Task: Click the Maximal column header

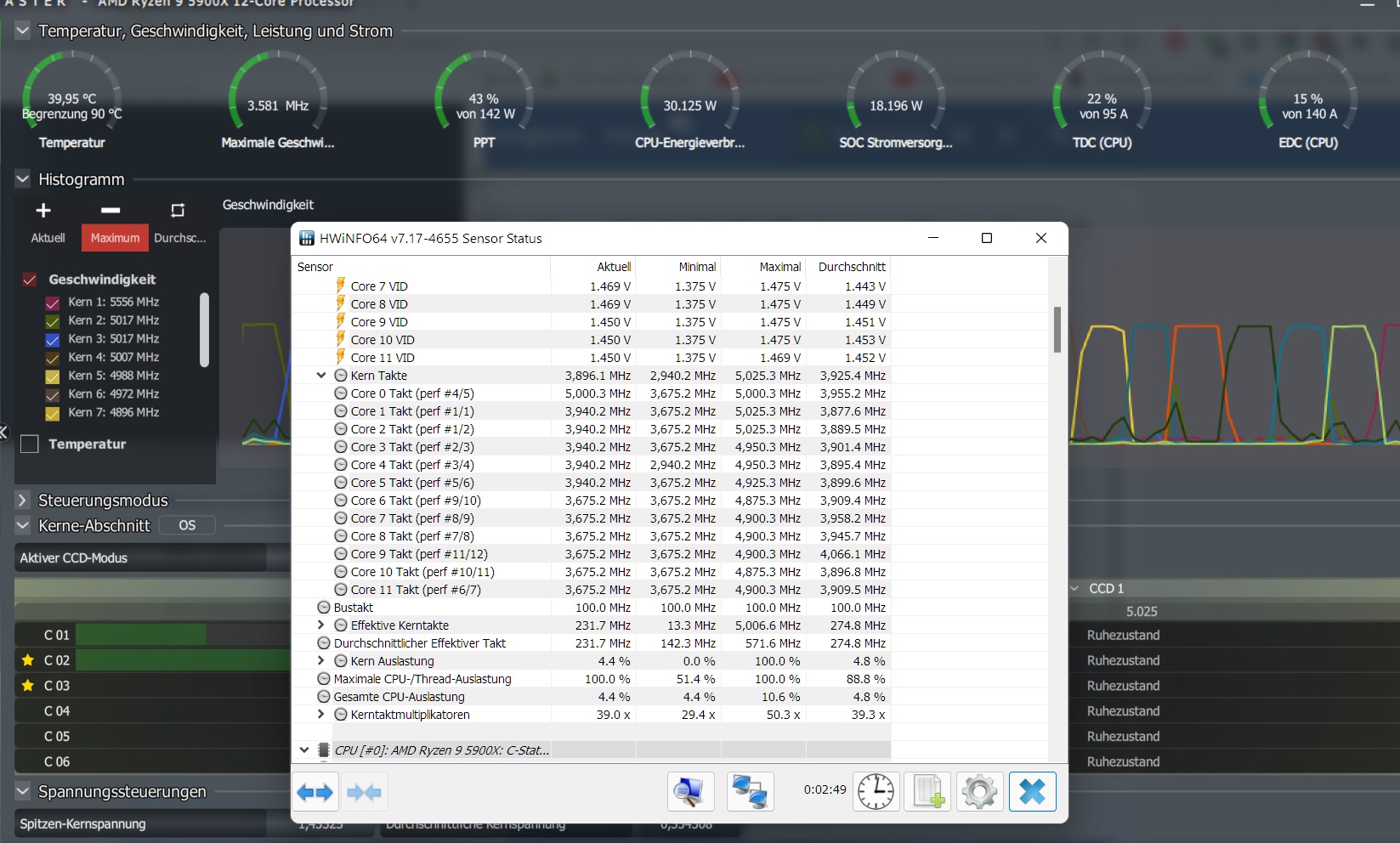Action: (763, 267)
